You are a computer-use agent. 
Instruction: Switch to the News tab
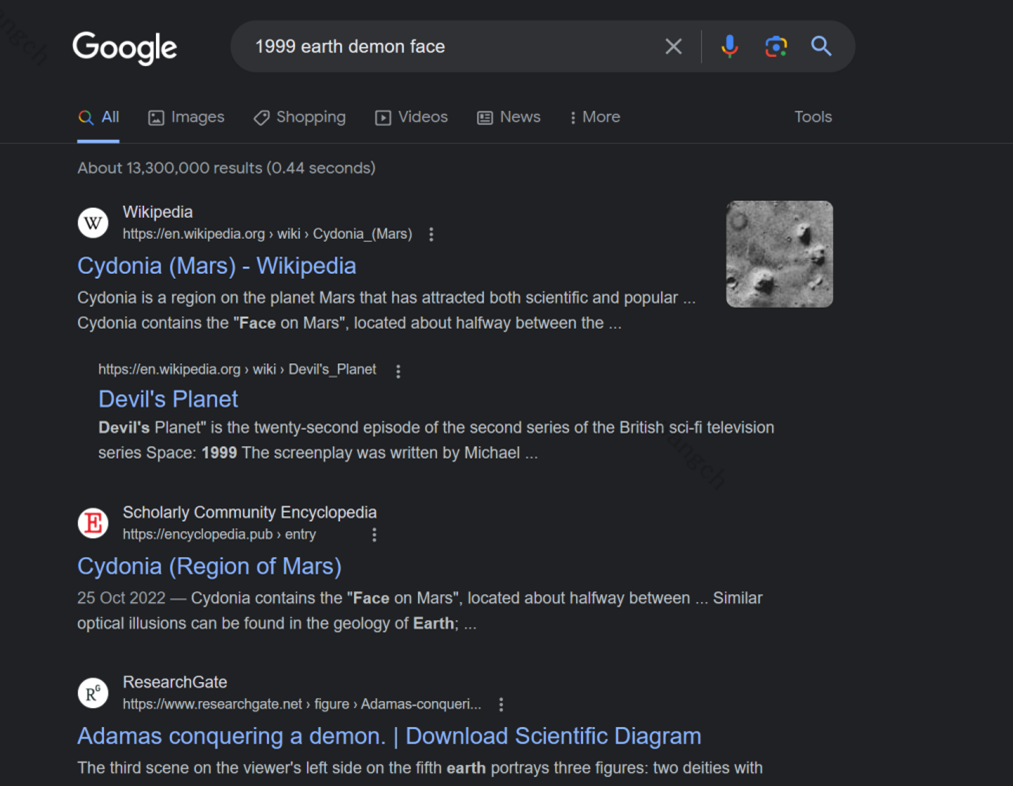509,117
